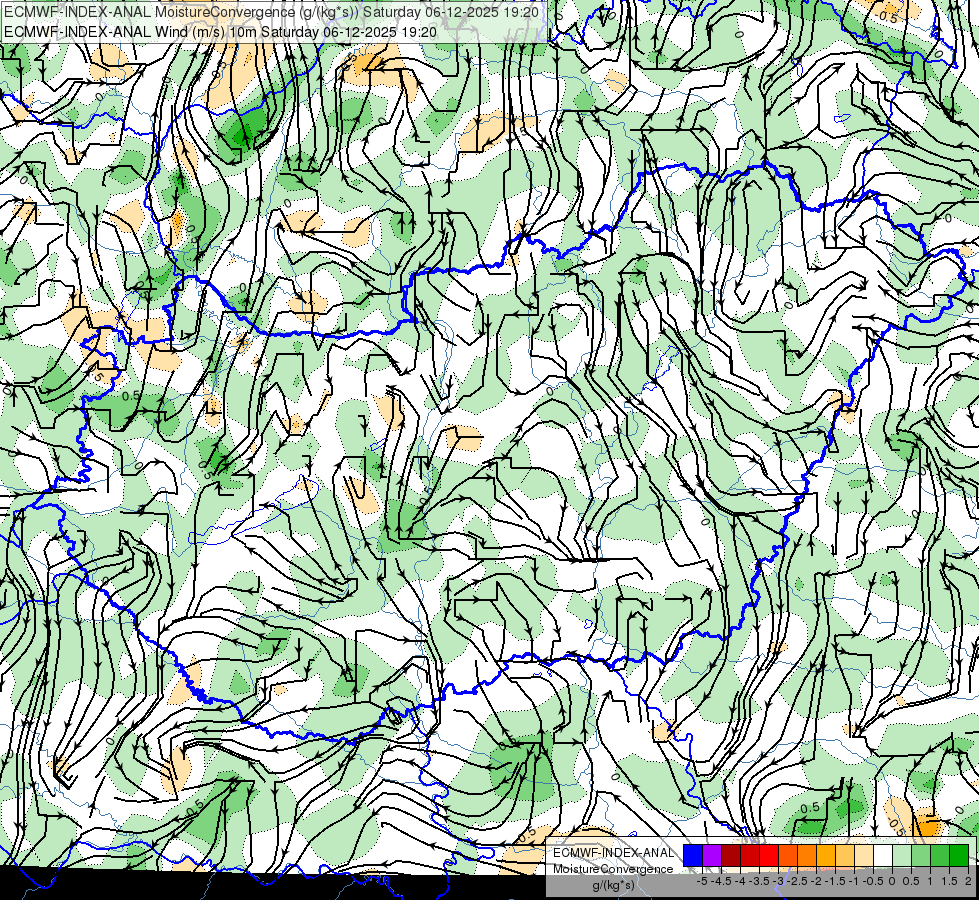979x900 pixels.
Task: Click the Wind (m/s) 10m title line
Action: coord(220,32)
